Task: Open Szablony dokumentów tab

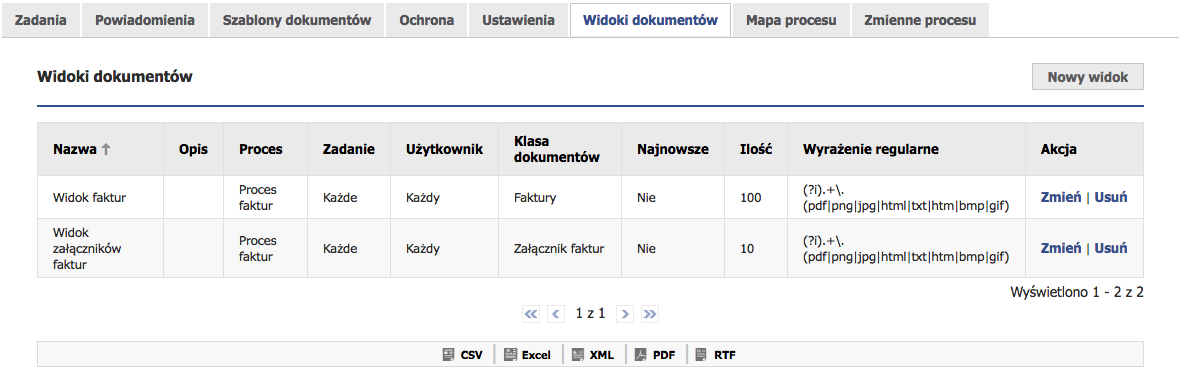Action: click(297, 20)
